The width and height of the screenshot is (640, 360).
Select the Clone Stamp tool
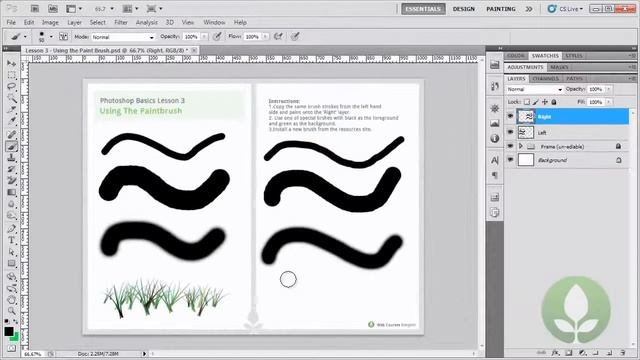(x=11, y=158)
